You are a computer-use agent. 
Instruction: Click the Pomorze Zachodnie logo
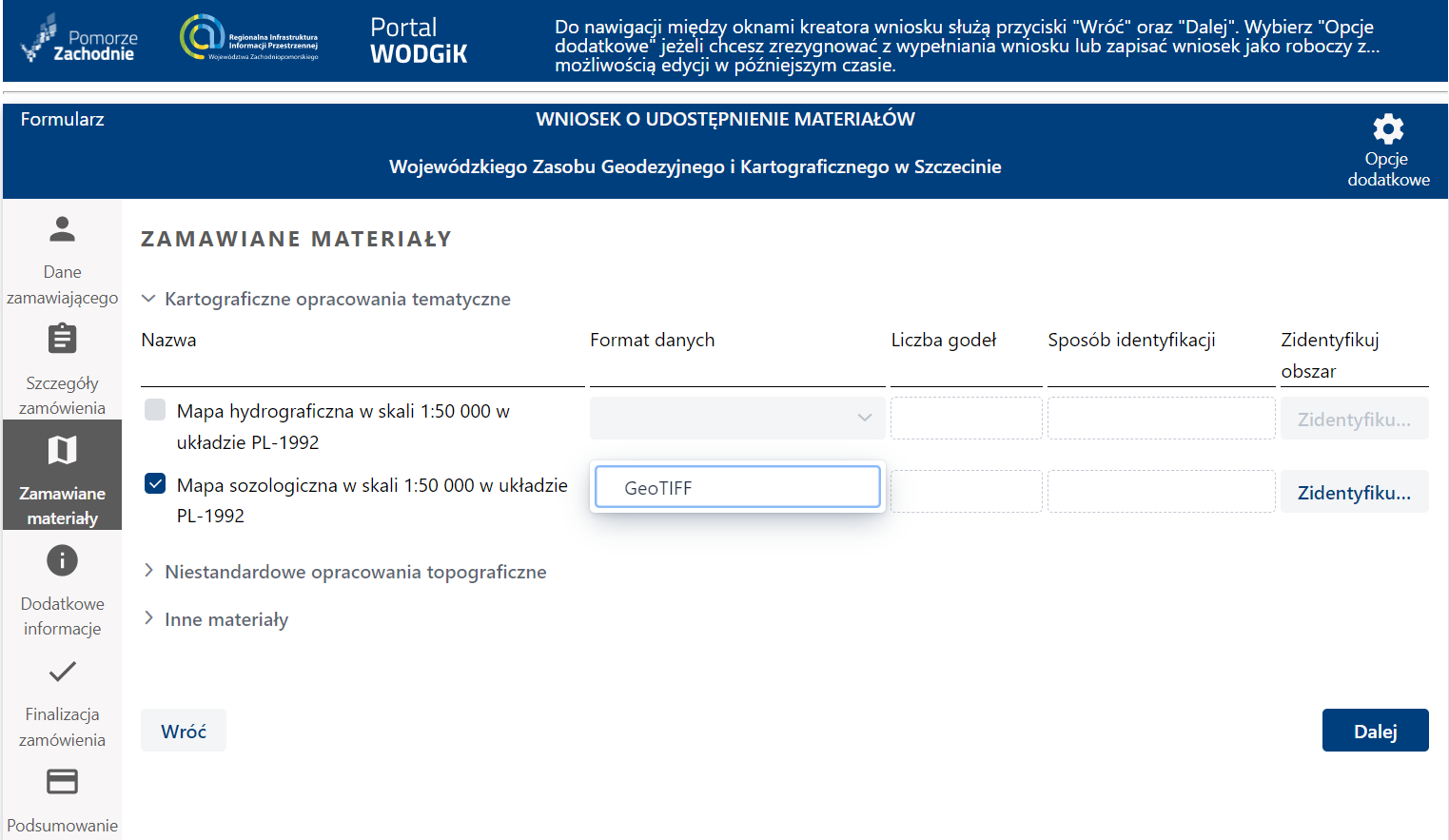tap(79, 40)
